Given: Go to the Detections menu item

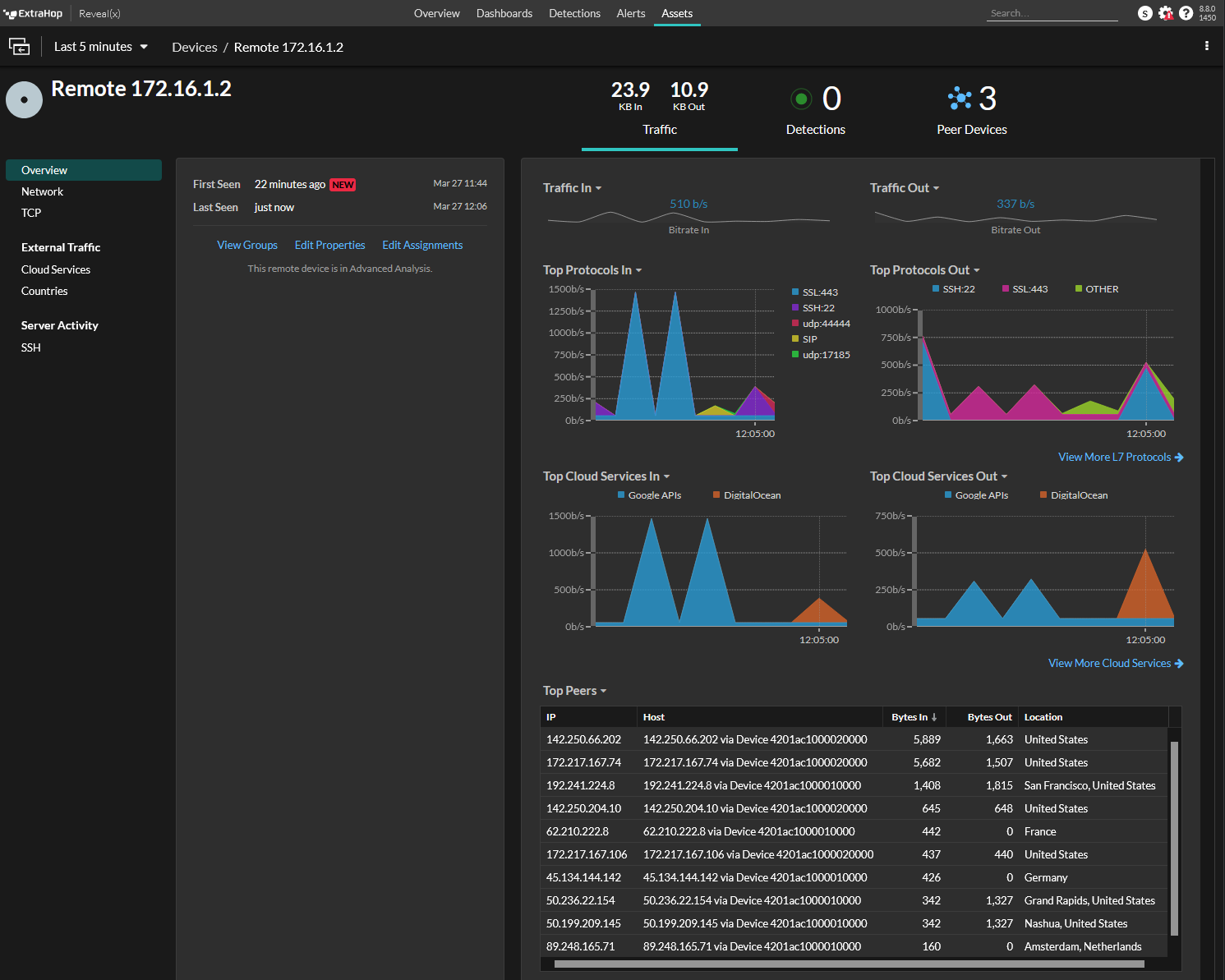Looking at the screenshot, I should coord(574,13).
